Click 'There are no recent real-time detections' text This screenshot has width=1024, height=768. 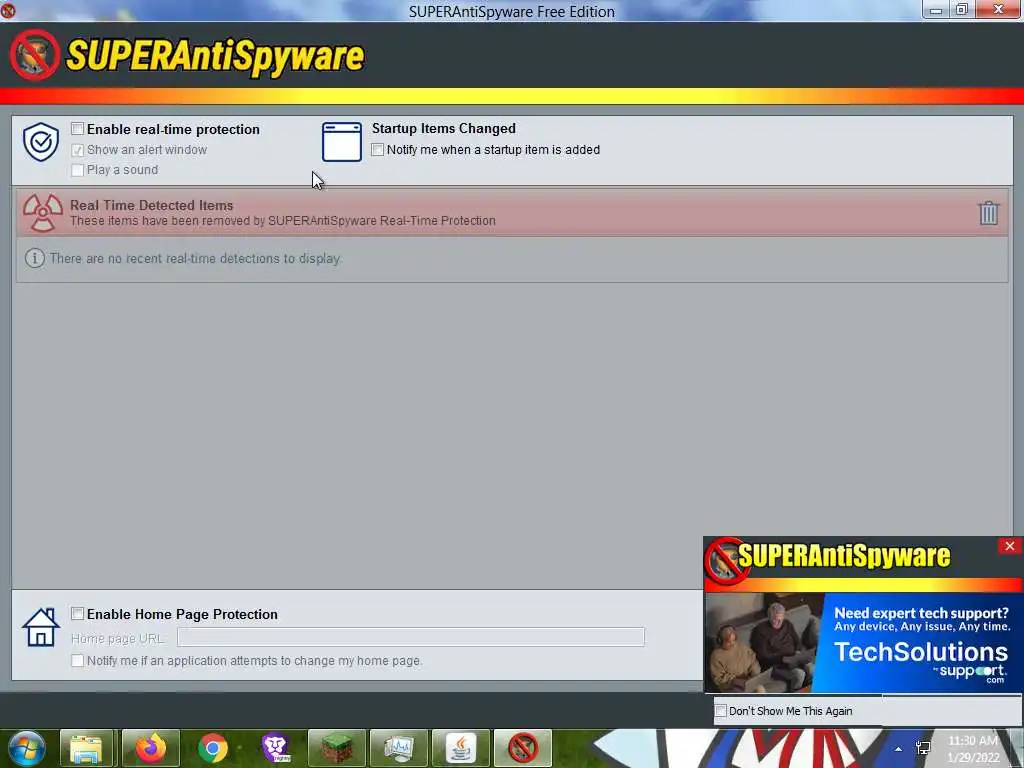pos(195,259)
